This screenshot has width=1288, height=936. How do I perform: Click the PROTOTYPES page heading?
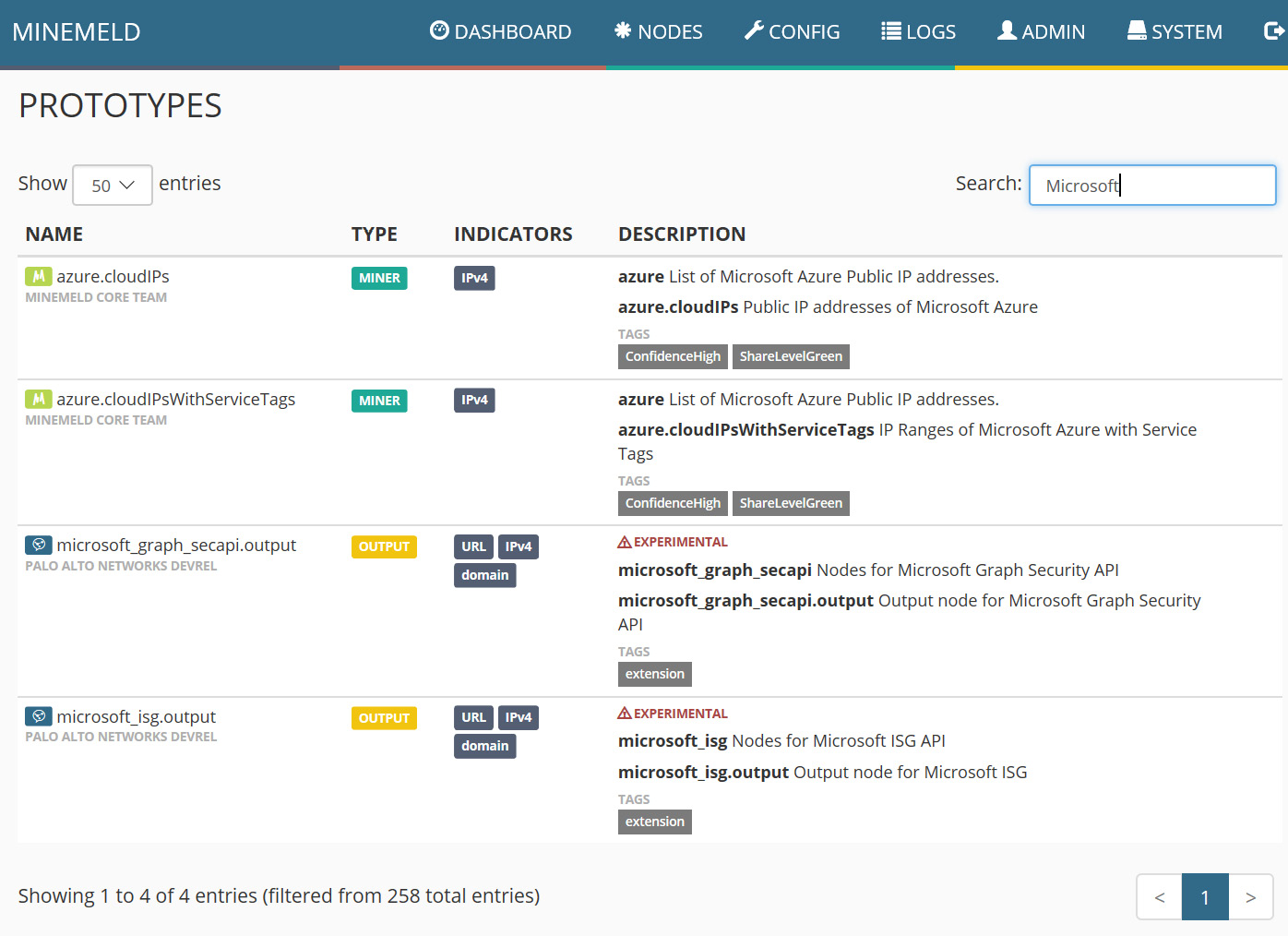point(120,105)
